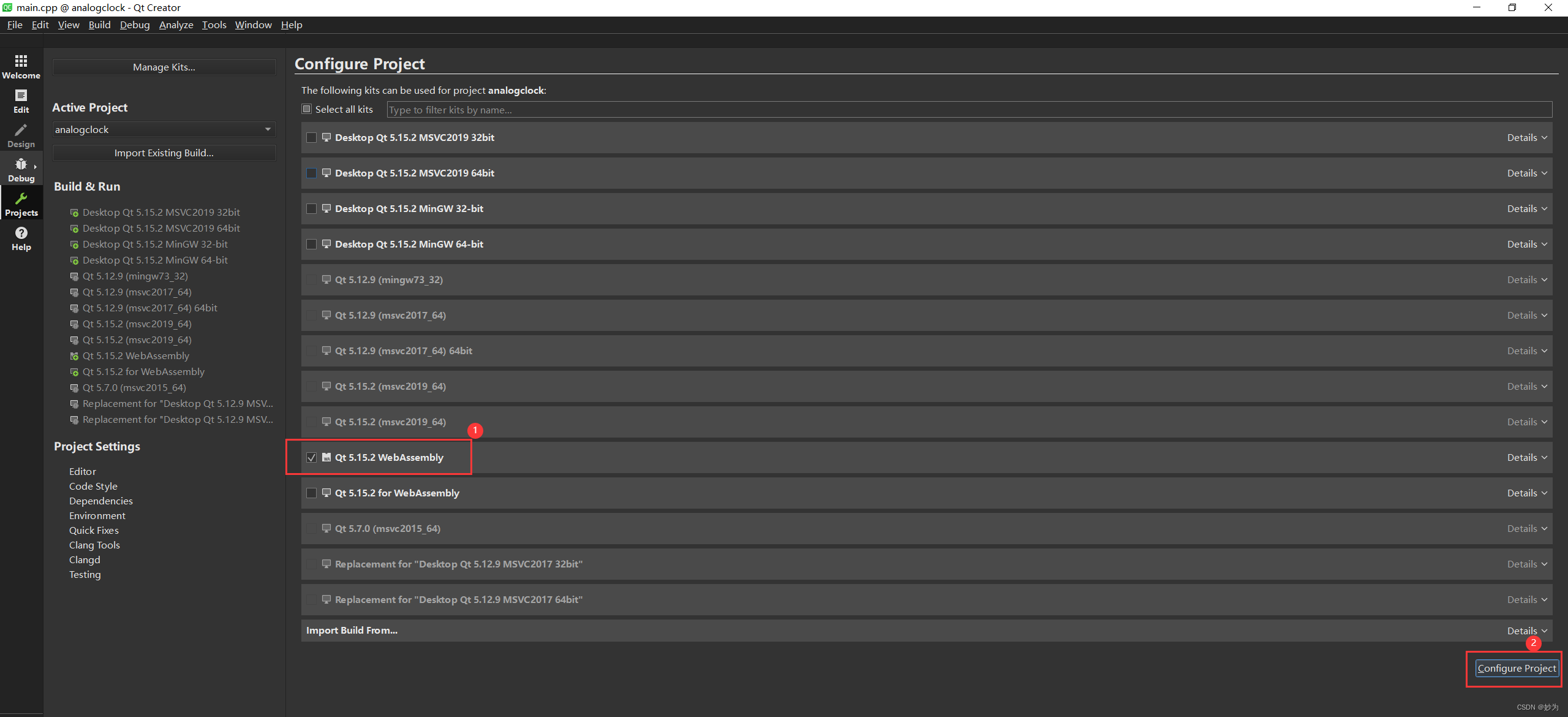Expand Details for Import Build From

(1523, 630)
